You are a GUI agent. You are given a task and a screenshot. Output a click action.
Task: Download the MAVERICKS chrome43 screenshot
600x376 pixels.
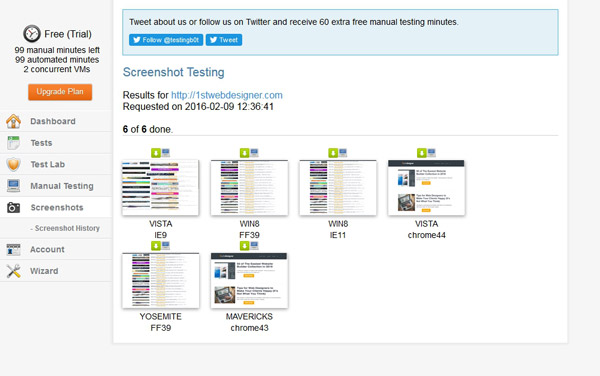(245, 246)
